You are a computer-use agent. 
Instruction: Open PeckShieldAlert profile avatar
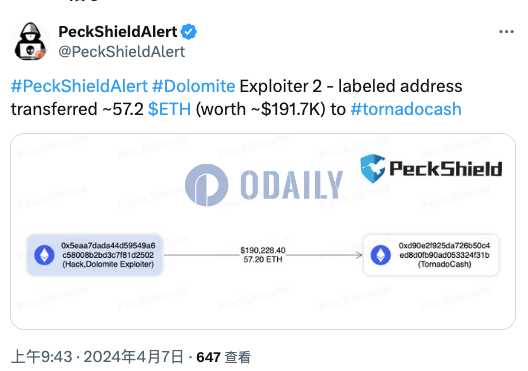click(x=30, y=41)
